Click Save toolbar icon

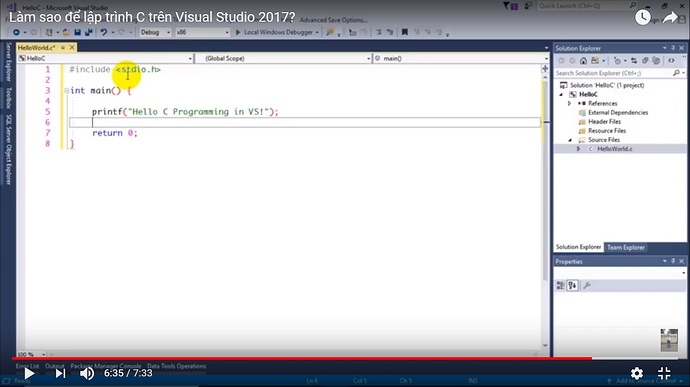(x=77, y=32)
